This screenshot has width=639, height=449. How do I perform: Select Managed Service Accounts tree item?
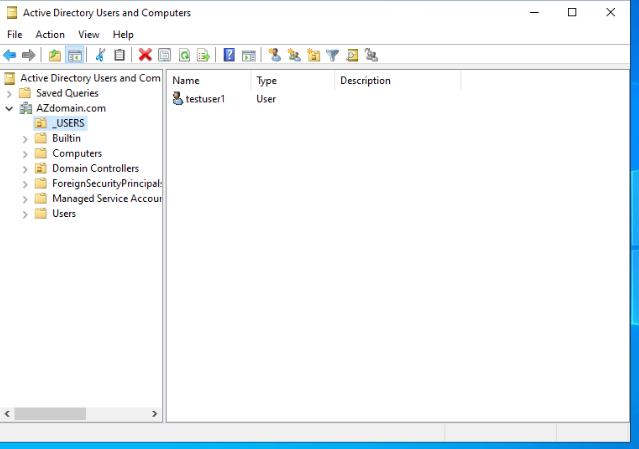107,198
